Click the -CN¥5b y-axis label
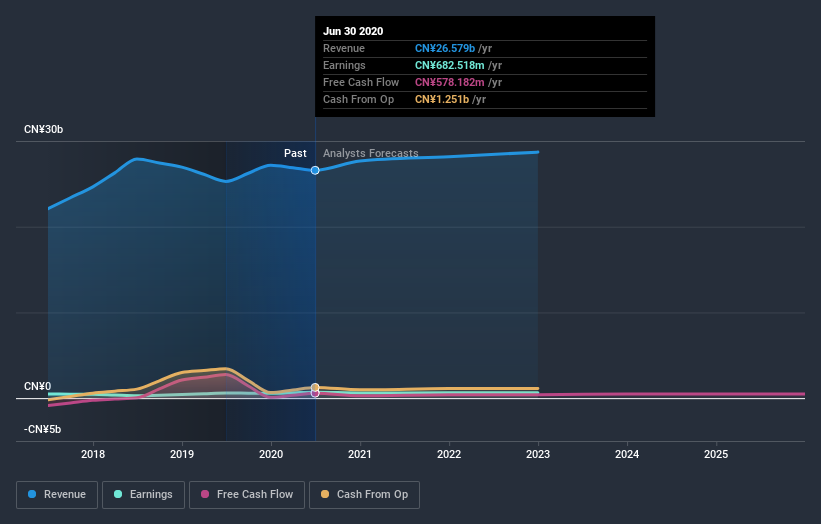The height and width of the screenshot is (524, 821). pyautogui.click(x=42, y=429)
